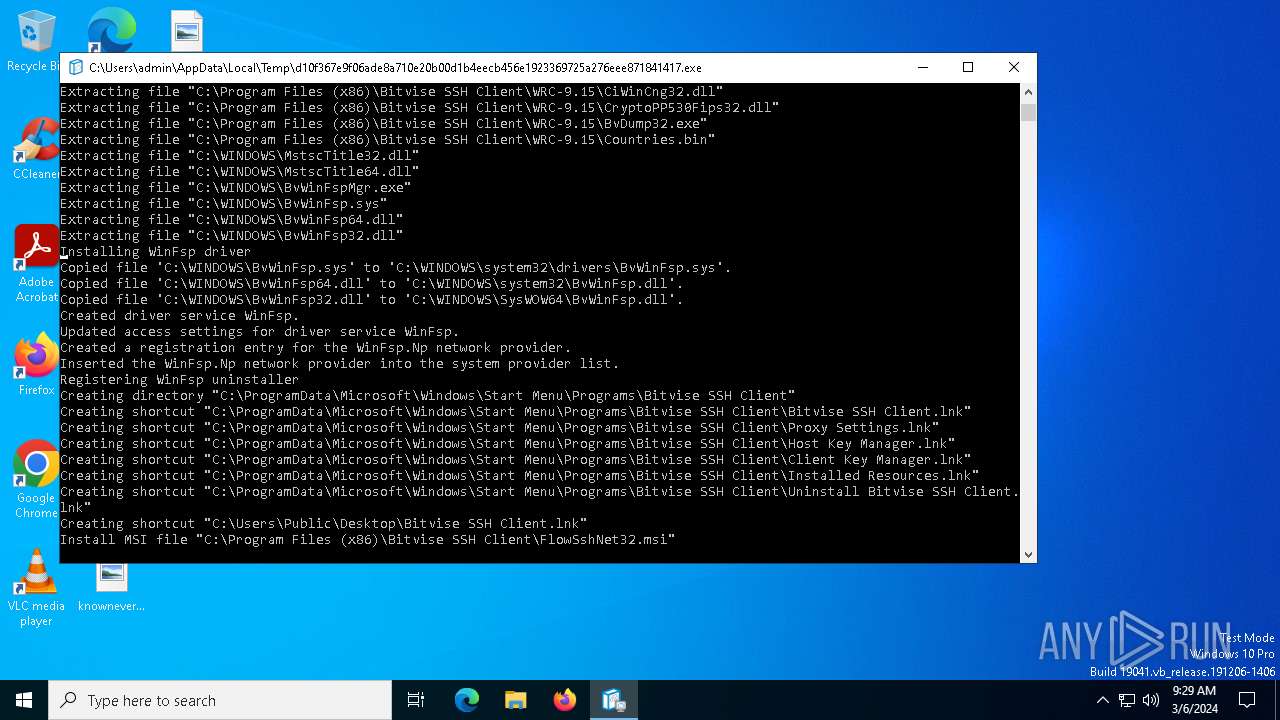Click the Task View taskbar button

pyautogui.click(x=416, y=700)
